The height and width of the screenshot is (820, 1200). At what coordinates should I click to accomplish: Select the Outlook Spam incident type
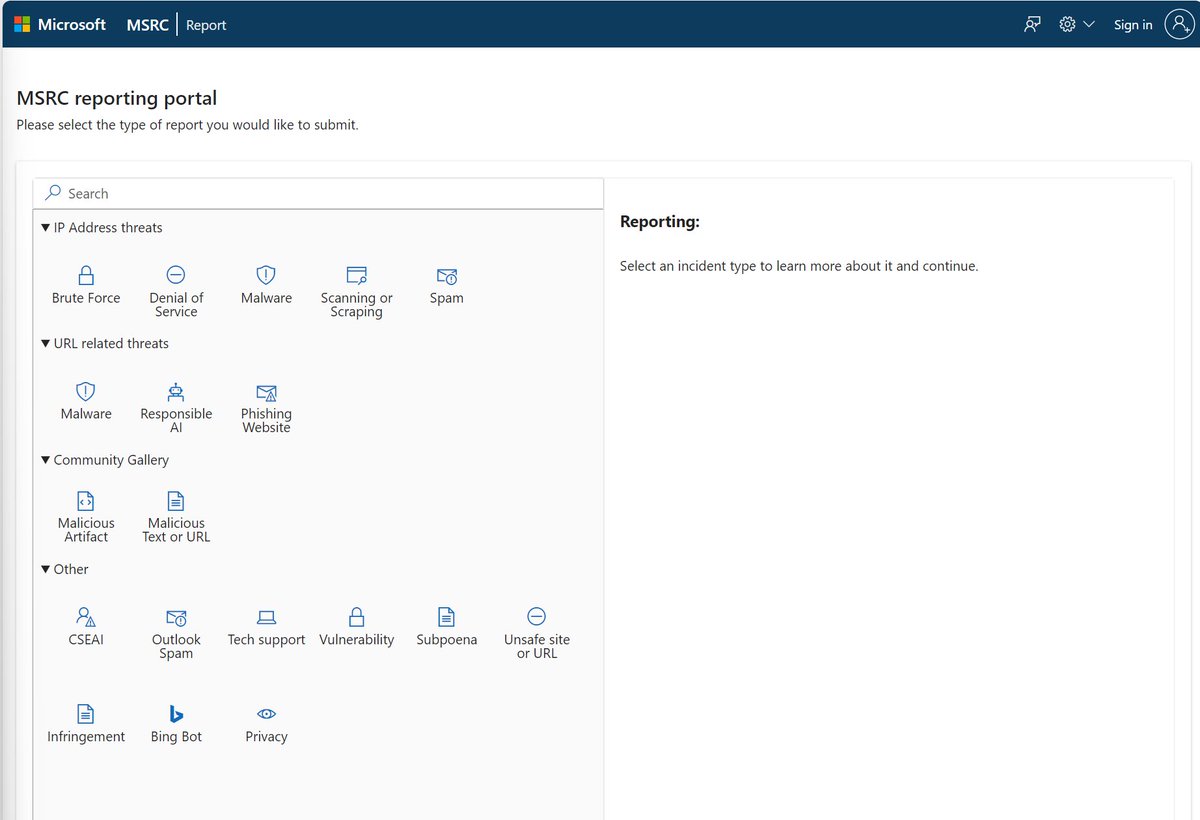click(x=176, y=633)
